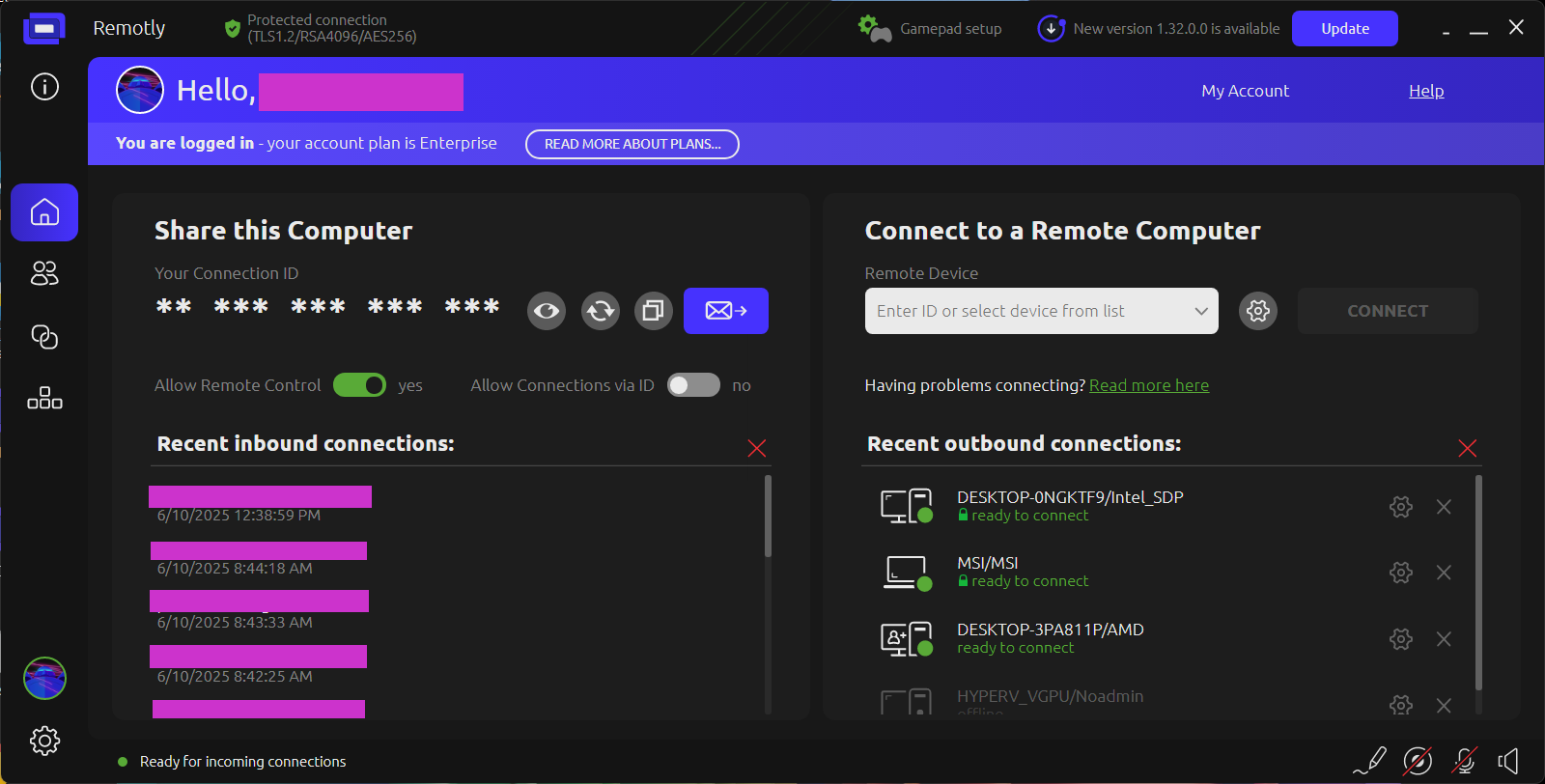Remove DESKTOP-0NGKTF9/Intel_SDP from list
This screenshot has height=784, width=1545.
point(1444,507)
